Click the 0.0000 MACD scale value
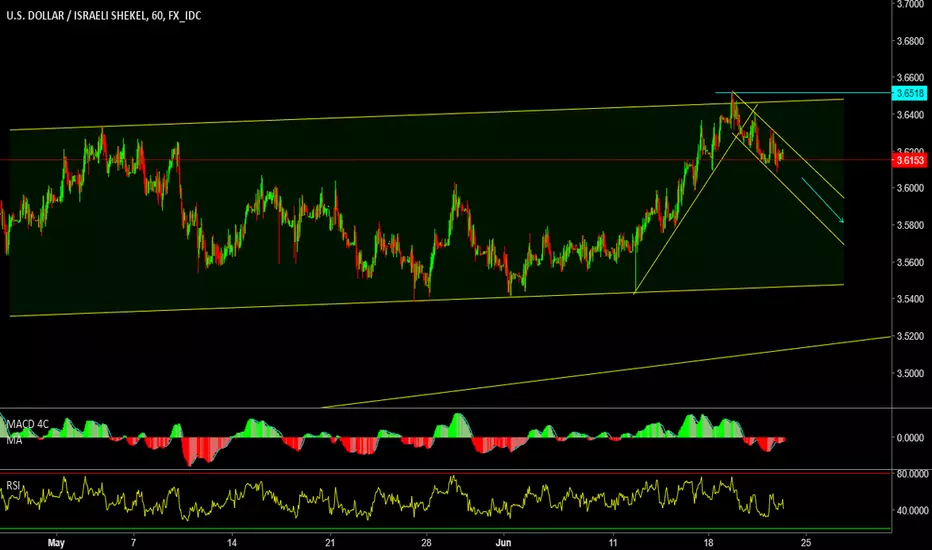932x550 pixels. click(910, 437)
